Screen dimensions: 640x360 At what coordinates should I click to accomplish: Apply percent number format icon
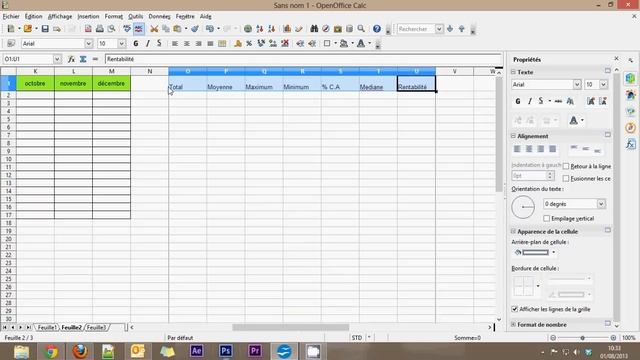(x=249, y=44)
